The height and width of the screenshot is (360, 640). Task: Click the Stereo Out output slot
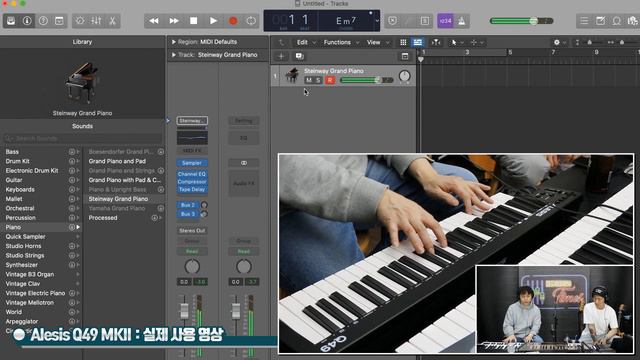tap(192, 231)
